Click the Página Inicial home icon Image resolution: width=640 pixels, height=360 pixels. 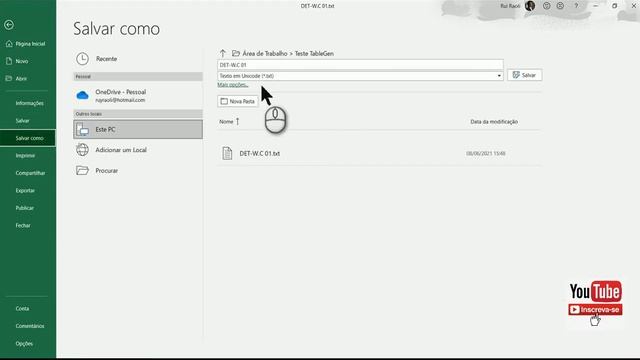(9, 44)
